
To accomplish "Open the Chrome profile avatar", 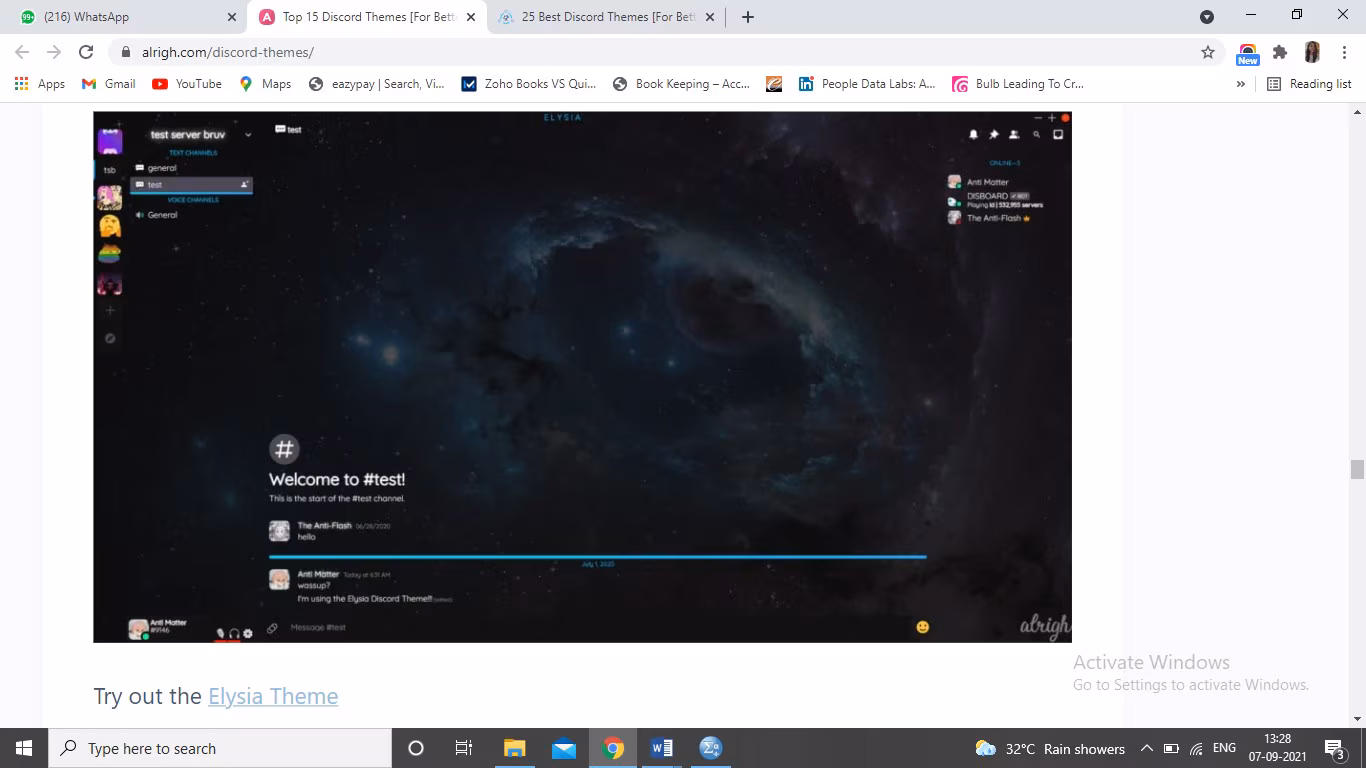I will tap(1312, 52).
